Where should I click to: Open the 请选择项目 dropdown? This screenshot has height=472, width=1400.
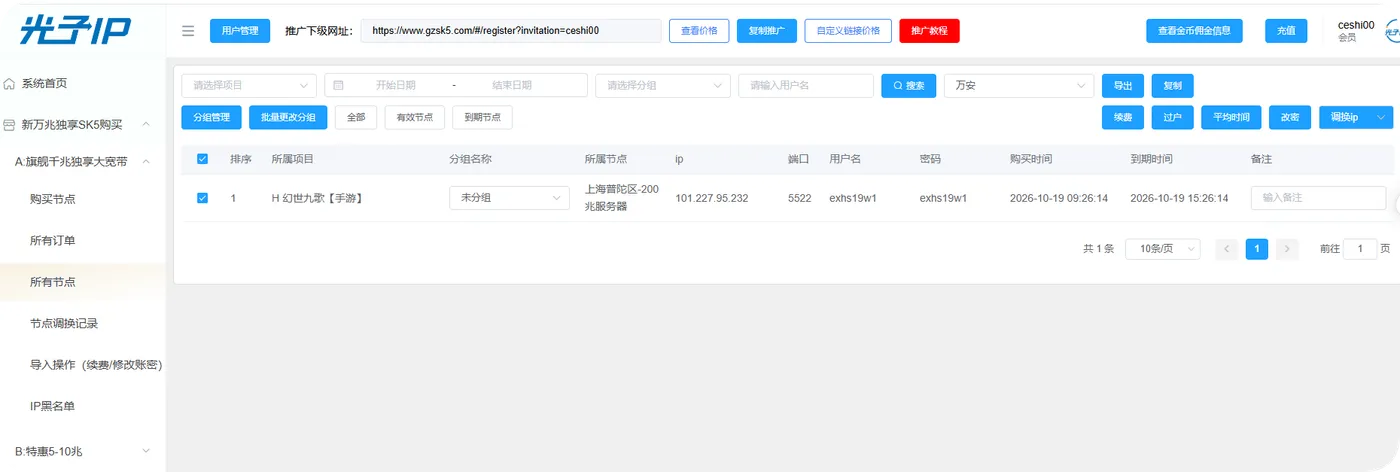pyautogui.click(x=249, y=86)
